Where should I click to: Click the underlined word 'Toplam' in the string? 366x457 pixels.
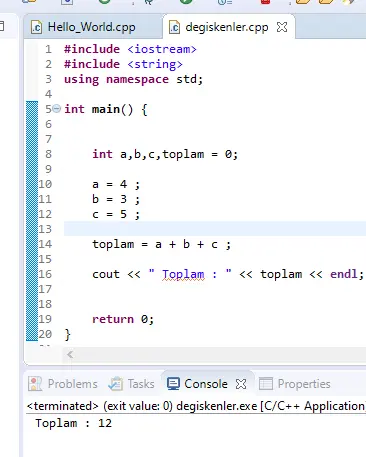(183, 274)
